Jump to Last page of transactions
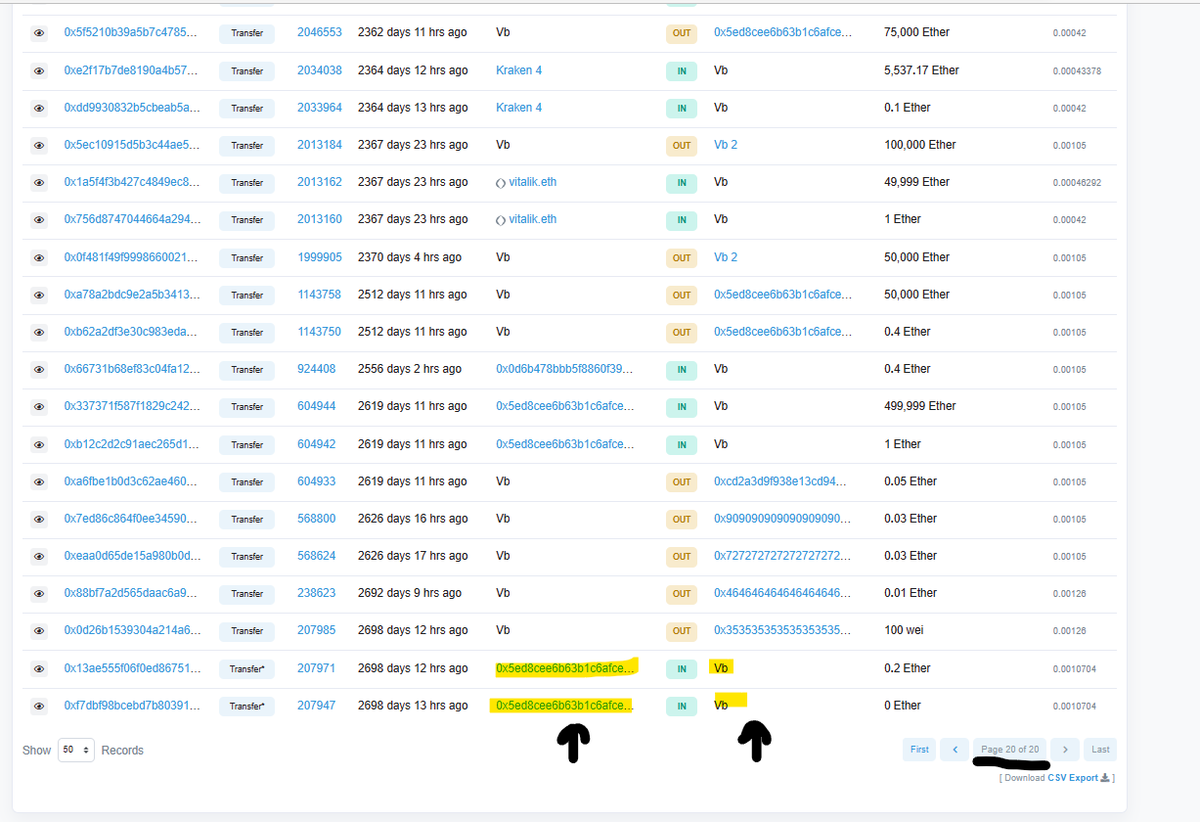Image resolution: width=1200 pixels, height=822 pixels. 1100,749
